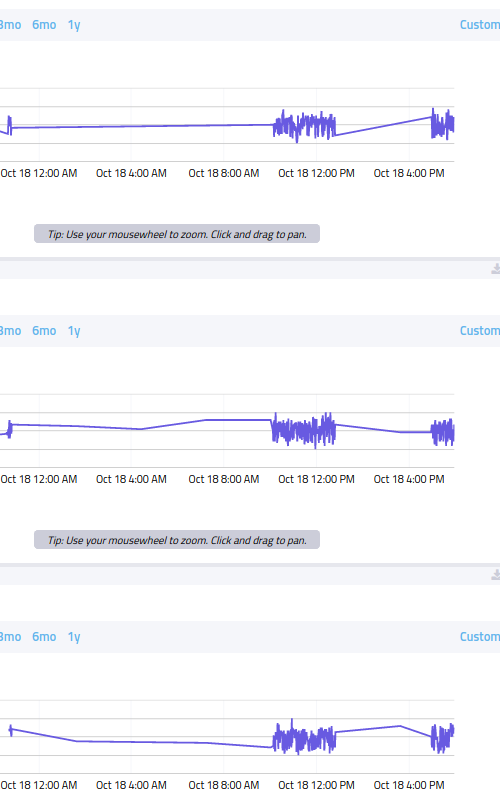This screenshot has width=500, height=809.
Task: Click data cluster after 4:00 PM in middle chart
Action: 443,432
